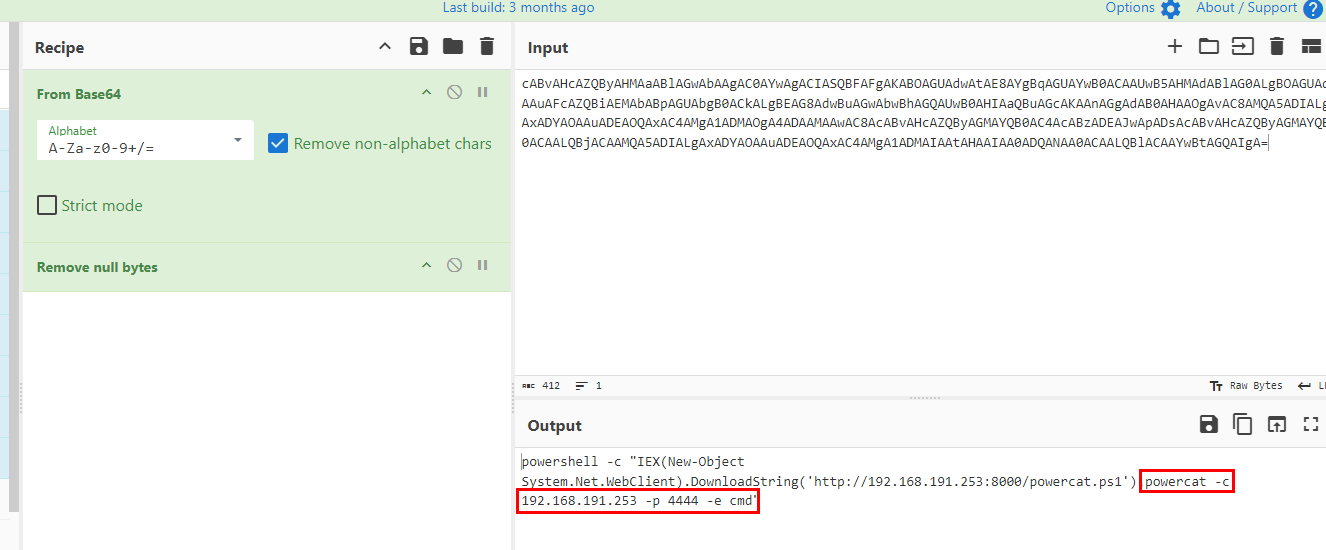Open About / Support help
Viewport: 1326px width, 550px height.
tap(1259, 8)
